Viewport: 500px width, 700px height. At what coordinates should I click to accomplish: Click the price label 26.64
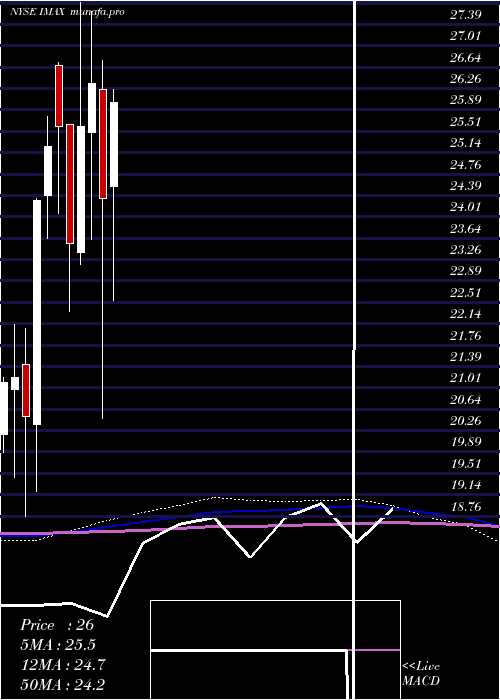tap(465, 57)
